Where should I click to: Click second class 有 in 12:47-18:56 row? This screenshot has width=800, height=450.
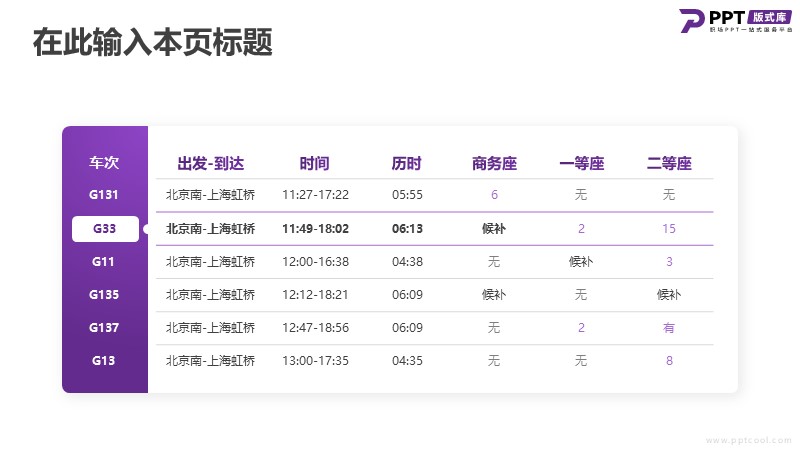click(x=669, y=328)
